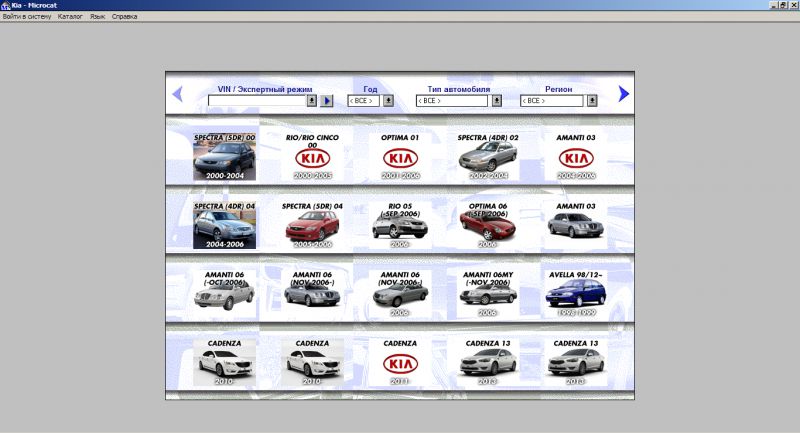Image resolution: width=800 pixels, height=433 pixels.
Task: Select last Cadenza 13 model
Action: tap(576, 363)
